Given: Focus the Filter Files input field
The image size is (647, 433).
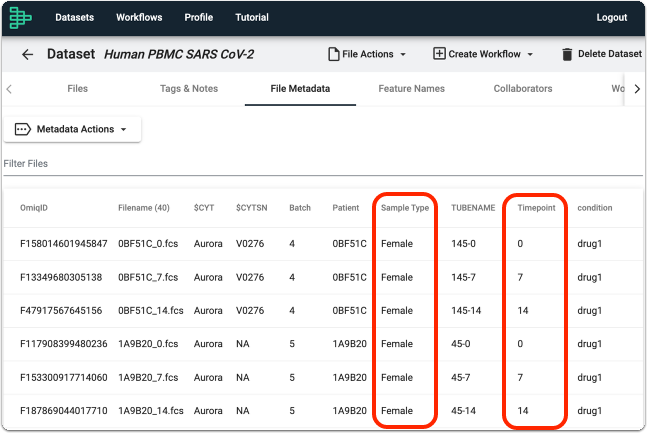Looking at the screenshot, I should point(323,164).
